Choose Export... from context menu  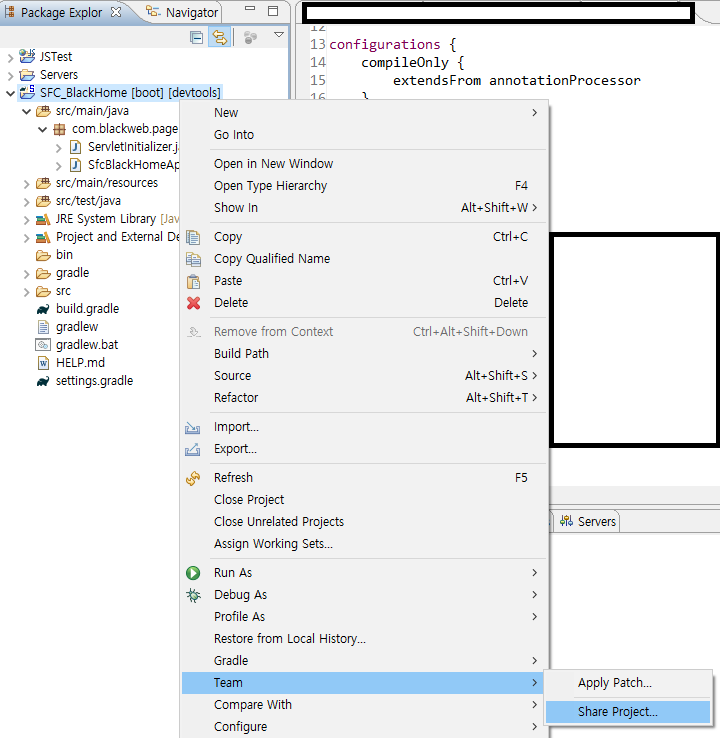(365, 449)
